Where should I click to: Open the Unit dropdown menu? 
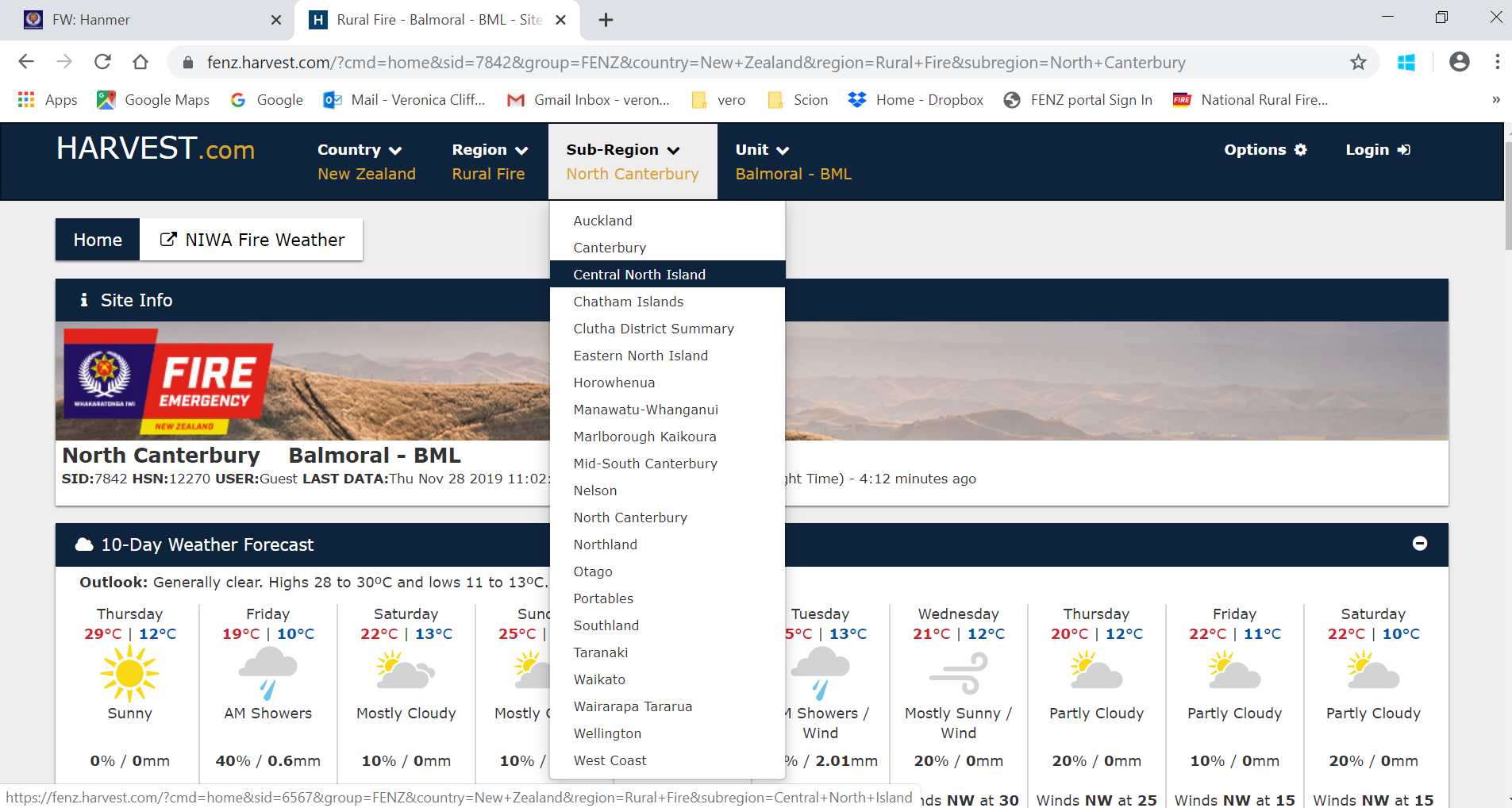click(x=762, y=150)
